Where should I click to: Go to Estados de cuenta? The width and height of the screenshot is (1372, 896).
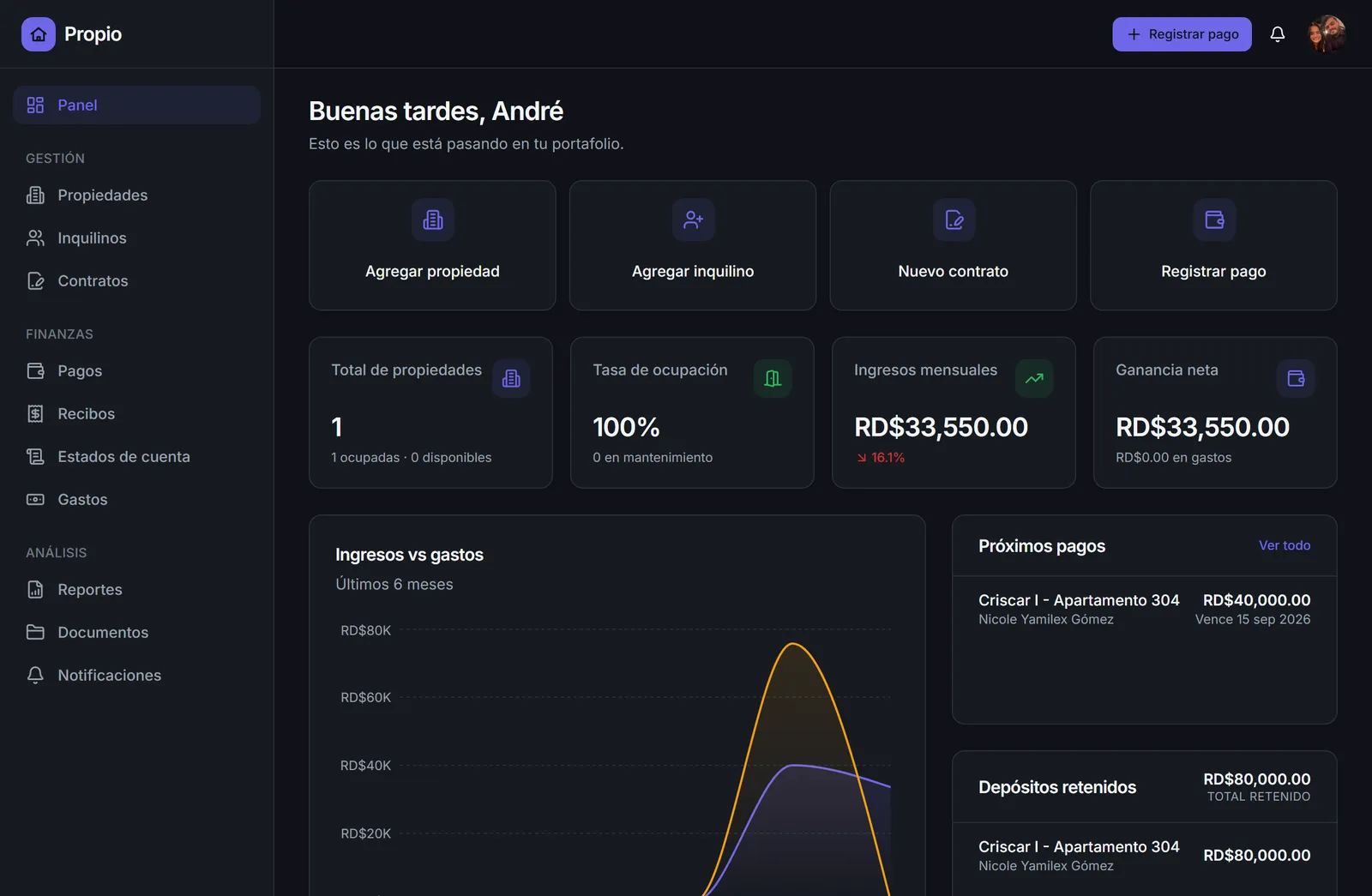tap(136, 457)
